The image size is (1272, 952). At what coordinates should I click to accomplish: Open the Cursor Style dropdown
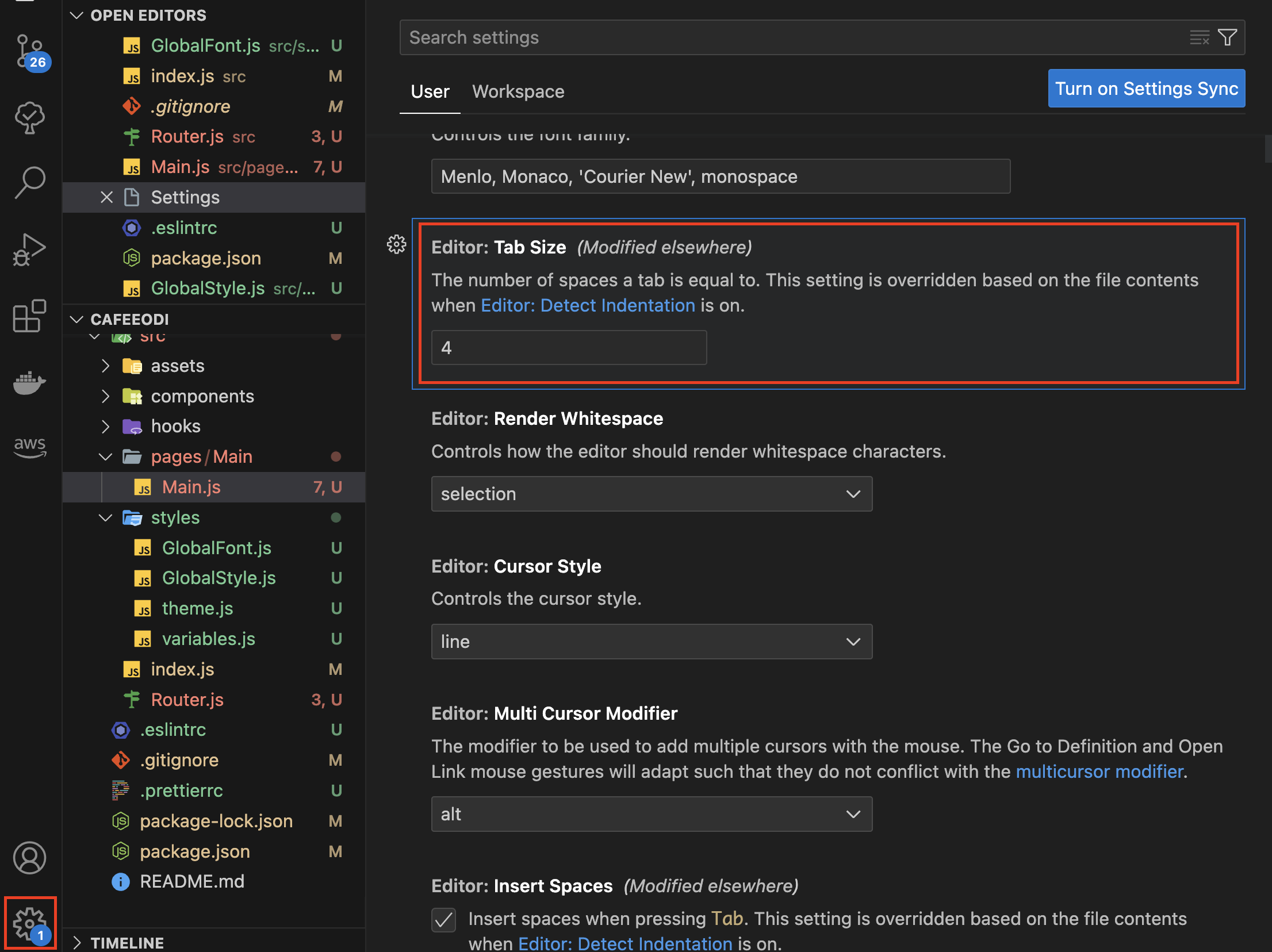click(x=651, y=642)
